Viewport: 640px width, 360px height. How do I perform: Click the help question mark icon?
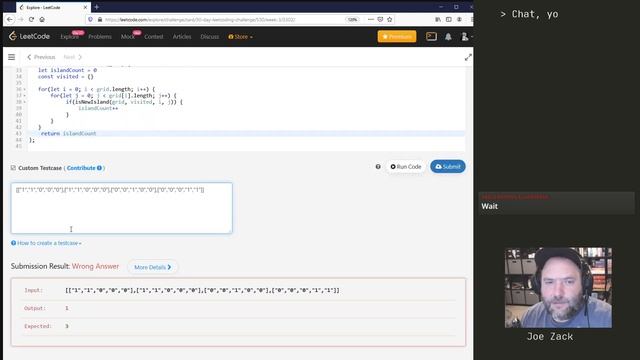pyautogui.click(x=378, y=167)
